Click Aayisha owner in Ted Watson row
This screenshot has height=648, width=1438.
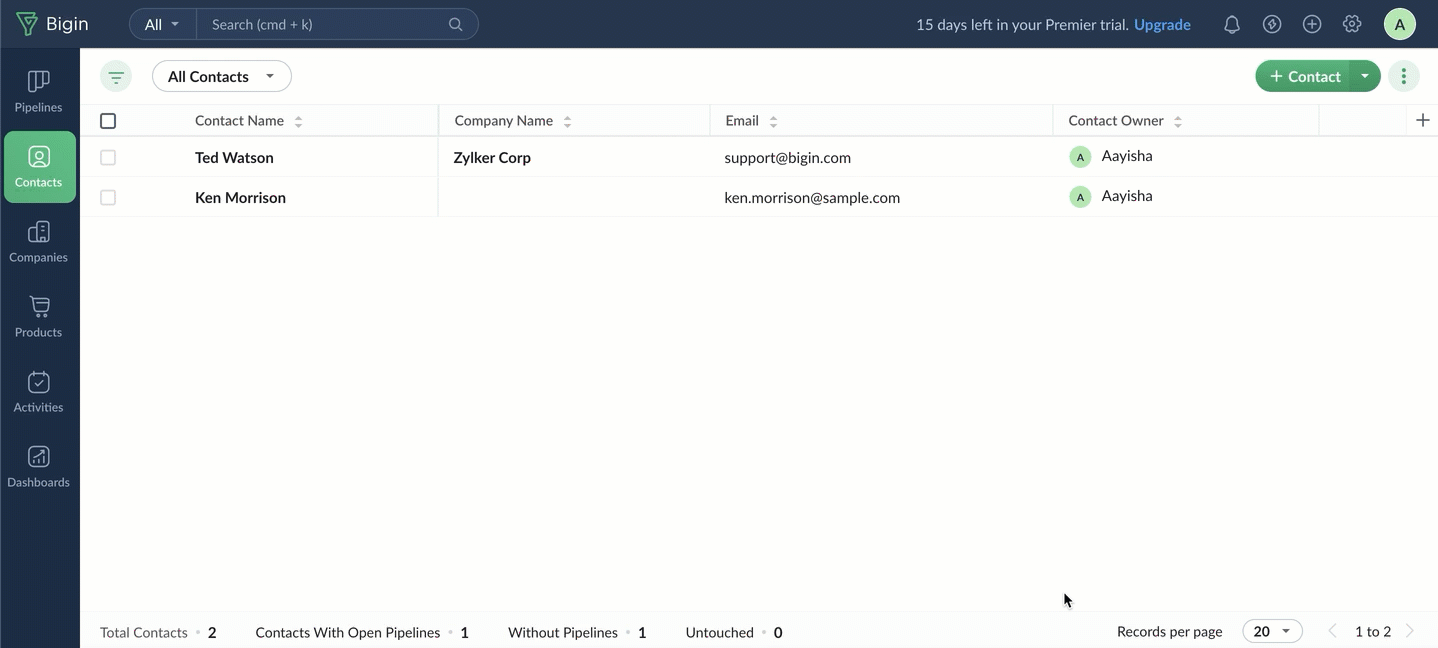coord(1127,156)
